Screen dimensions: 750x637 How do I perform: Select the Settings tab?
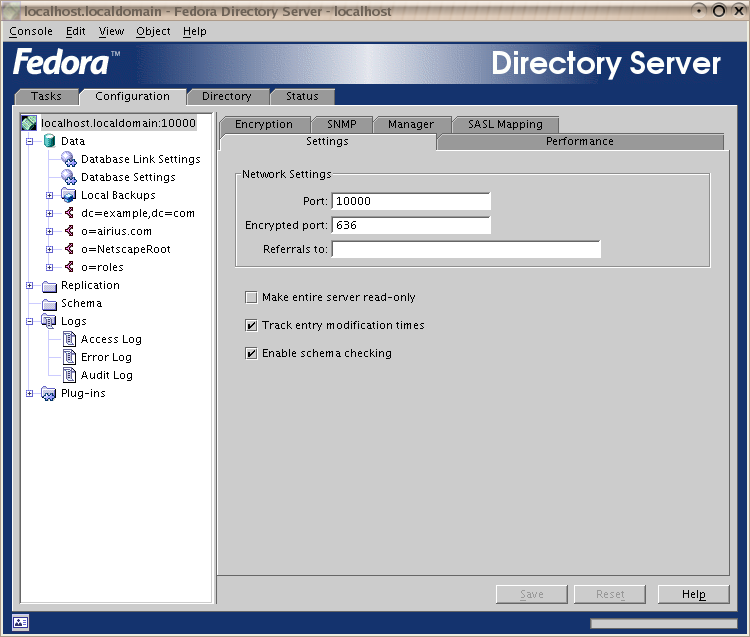click(327, 142)
